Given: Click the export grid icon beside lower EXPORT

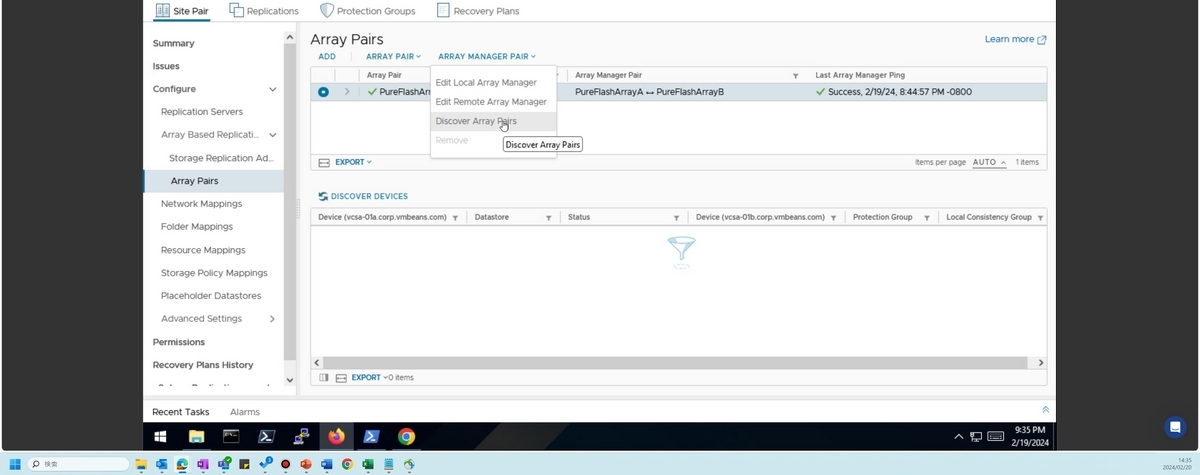Looking at the screenshot, I should pyautogui.click(x=341, y=378).
